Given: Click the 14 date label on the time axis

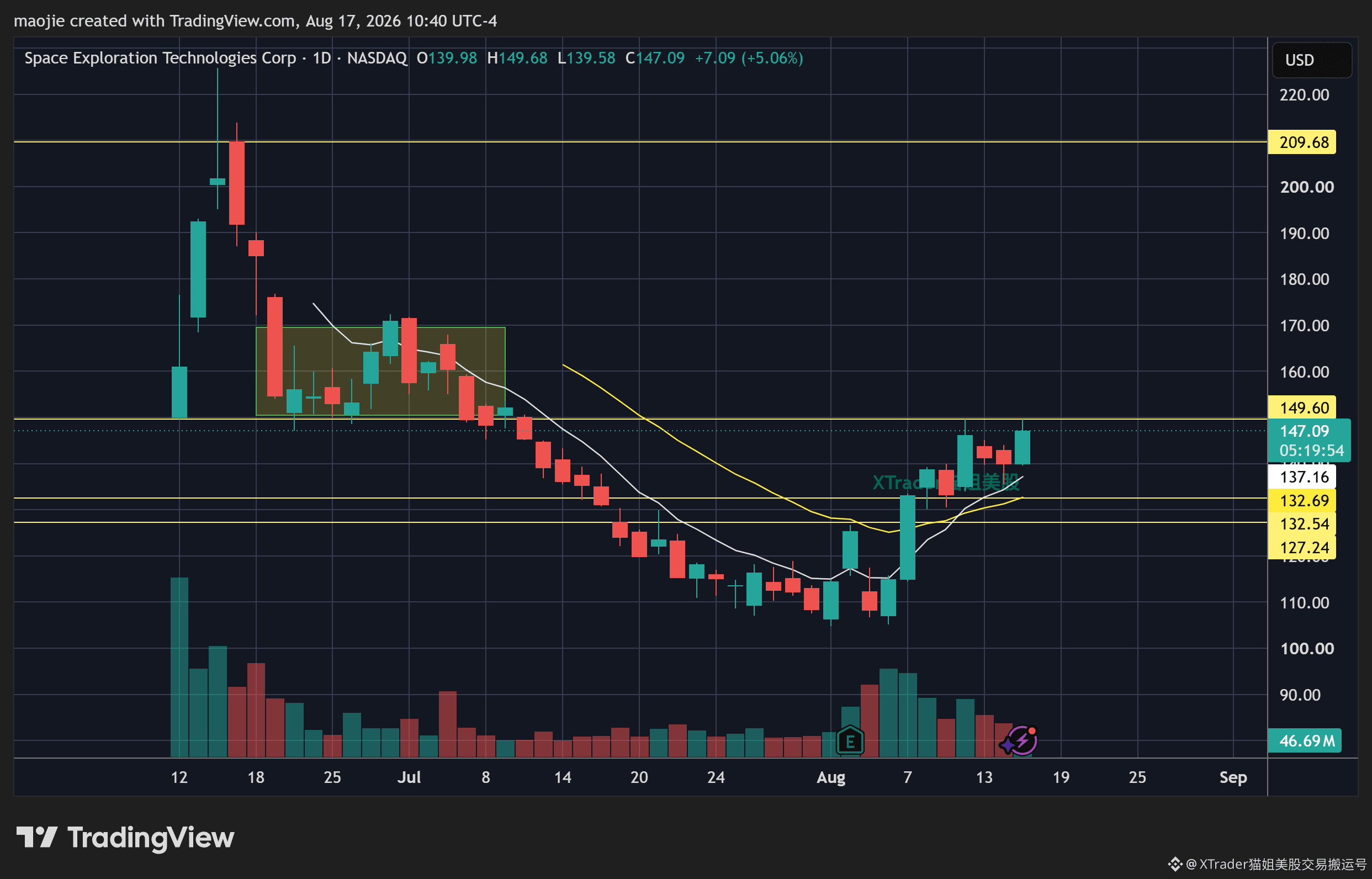Looking at the screenshot, I should coord(563,777).
